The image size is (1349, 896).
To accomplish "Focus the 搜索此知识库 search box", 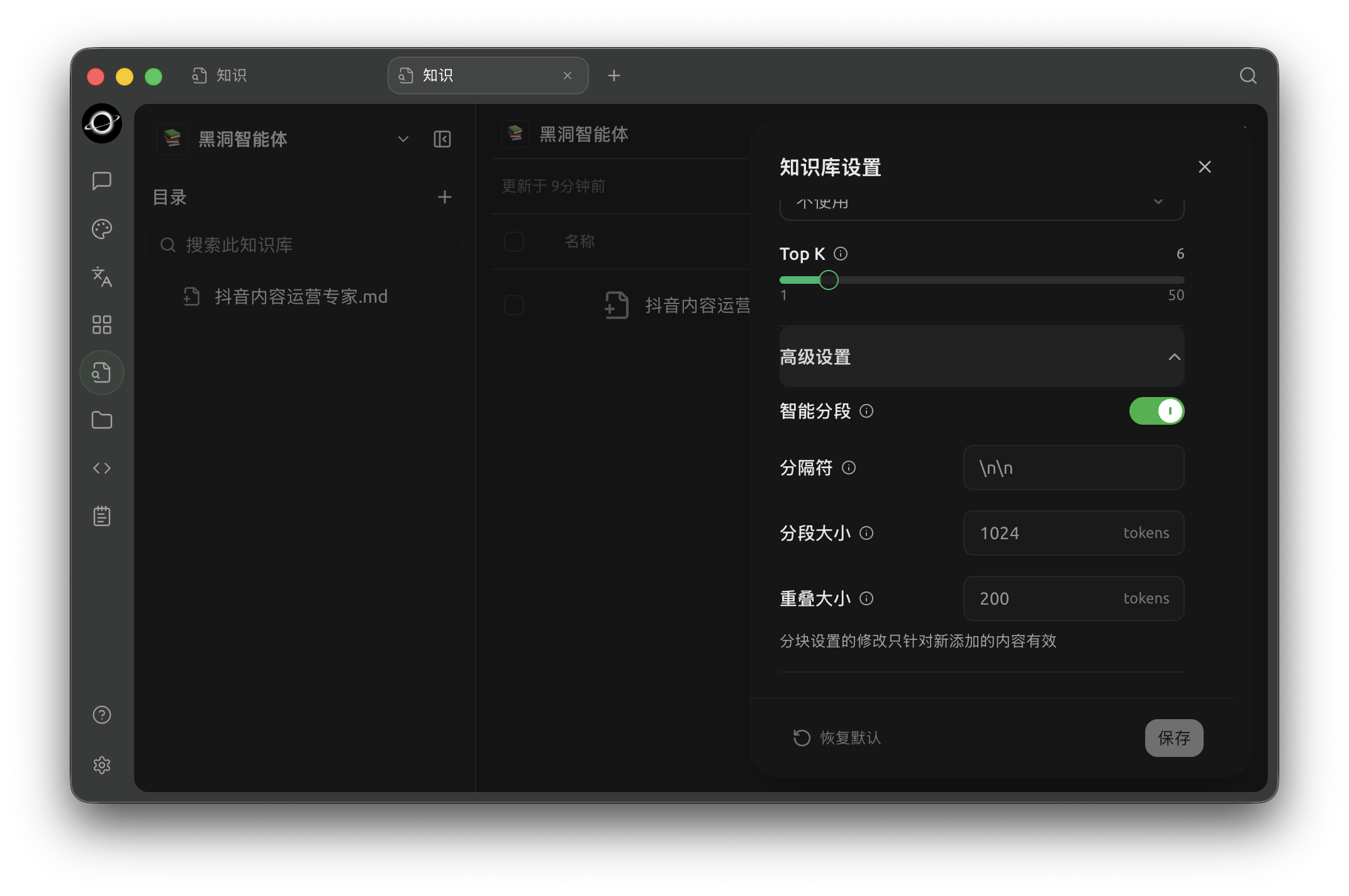I will (x=305, y=245).
